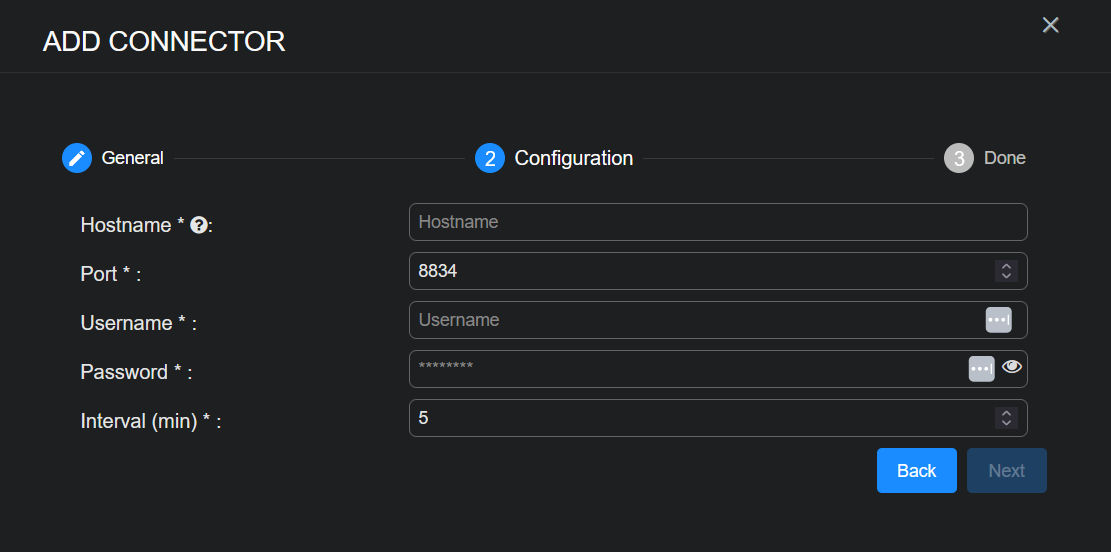1111x552 pixels.
Task: Click the Hostname help question mark icon
Action: (198, 225)
